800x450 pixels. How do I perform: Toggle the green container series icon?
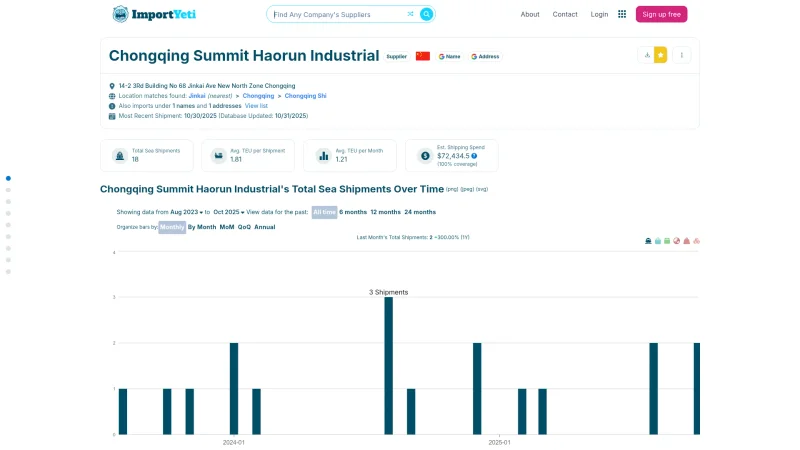pyautogui.click(x=667, y=241)
